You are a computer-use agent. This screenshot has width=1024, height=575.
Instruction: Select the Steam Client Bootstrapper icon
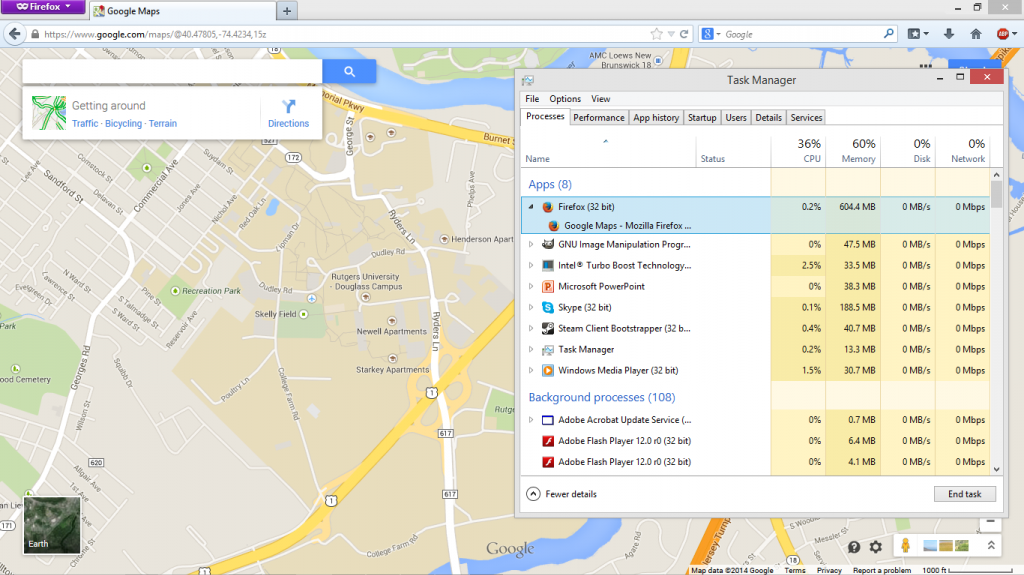click(x=548, y=329)
